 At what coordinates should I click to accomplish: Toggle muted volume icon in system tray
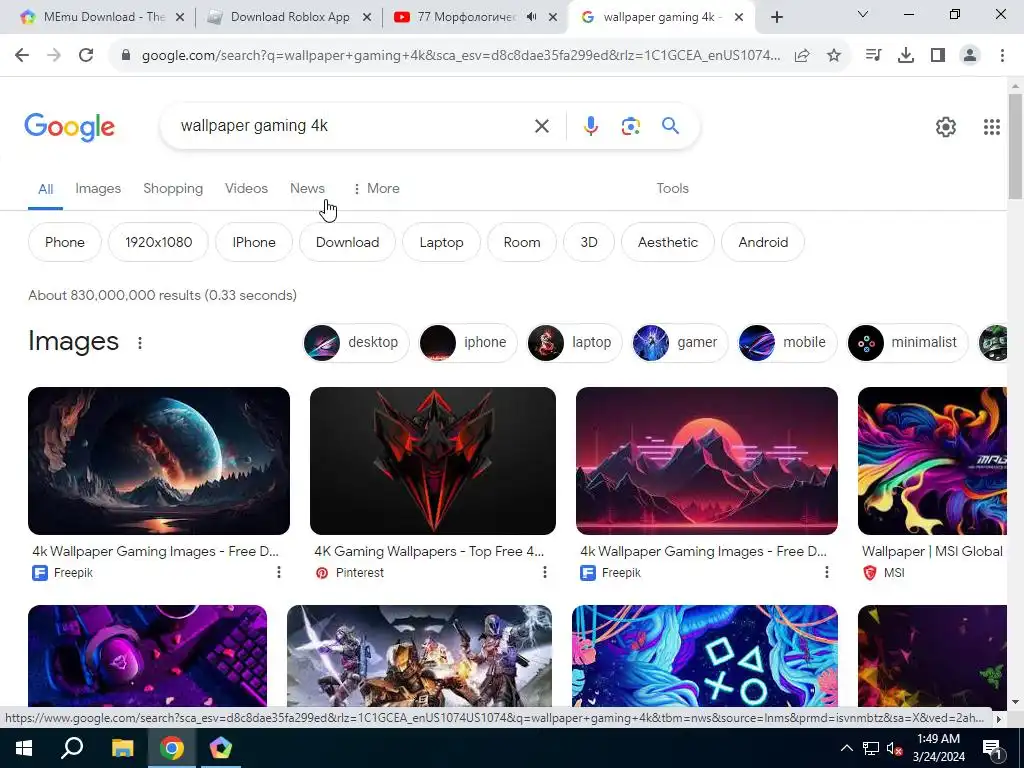pyautogui.click(x=894, y=748)
